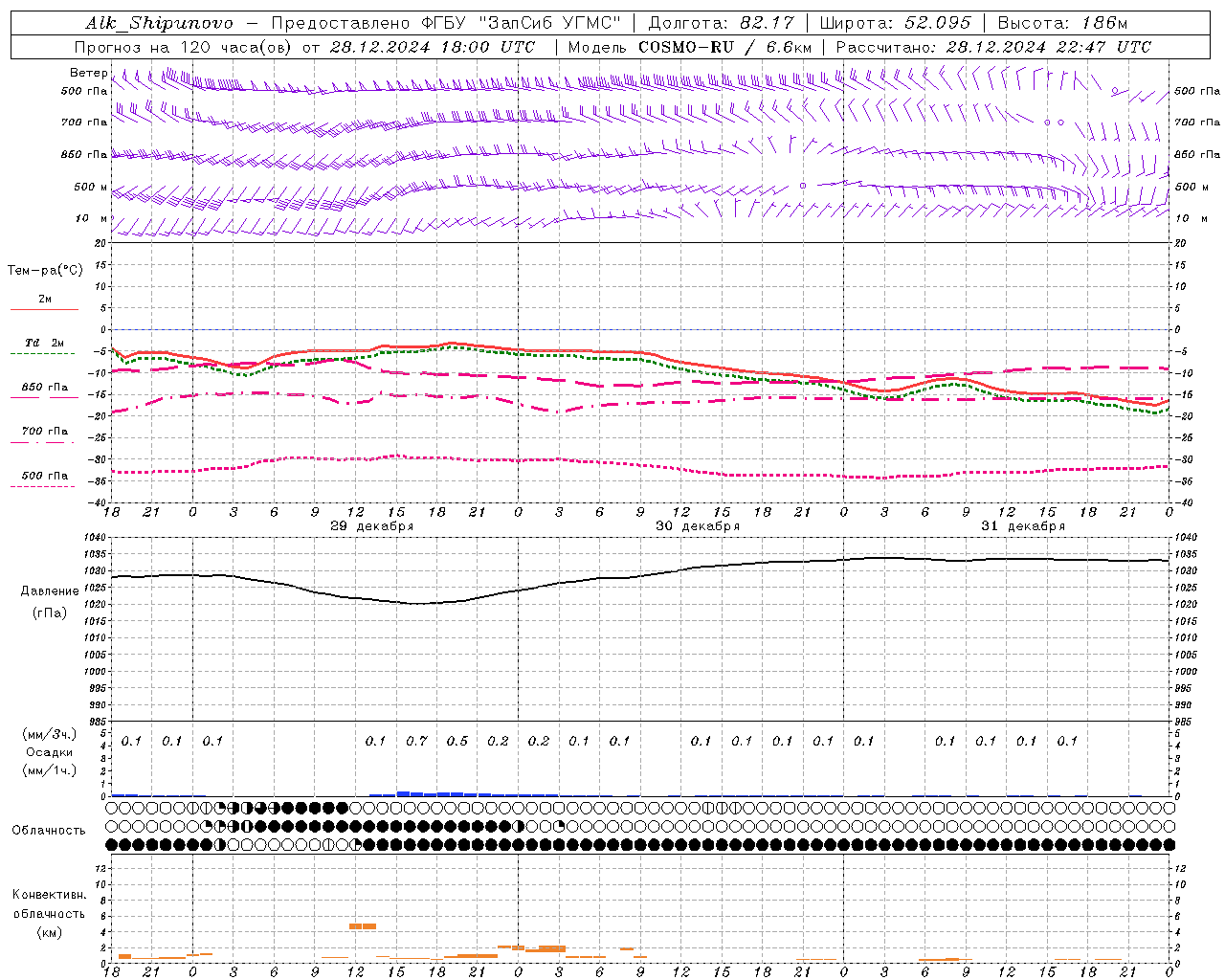The image size is (1225, 980).
Task: Click the Давление pressure panel label
Action: (x=50, y=591)
